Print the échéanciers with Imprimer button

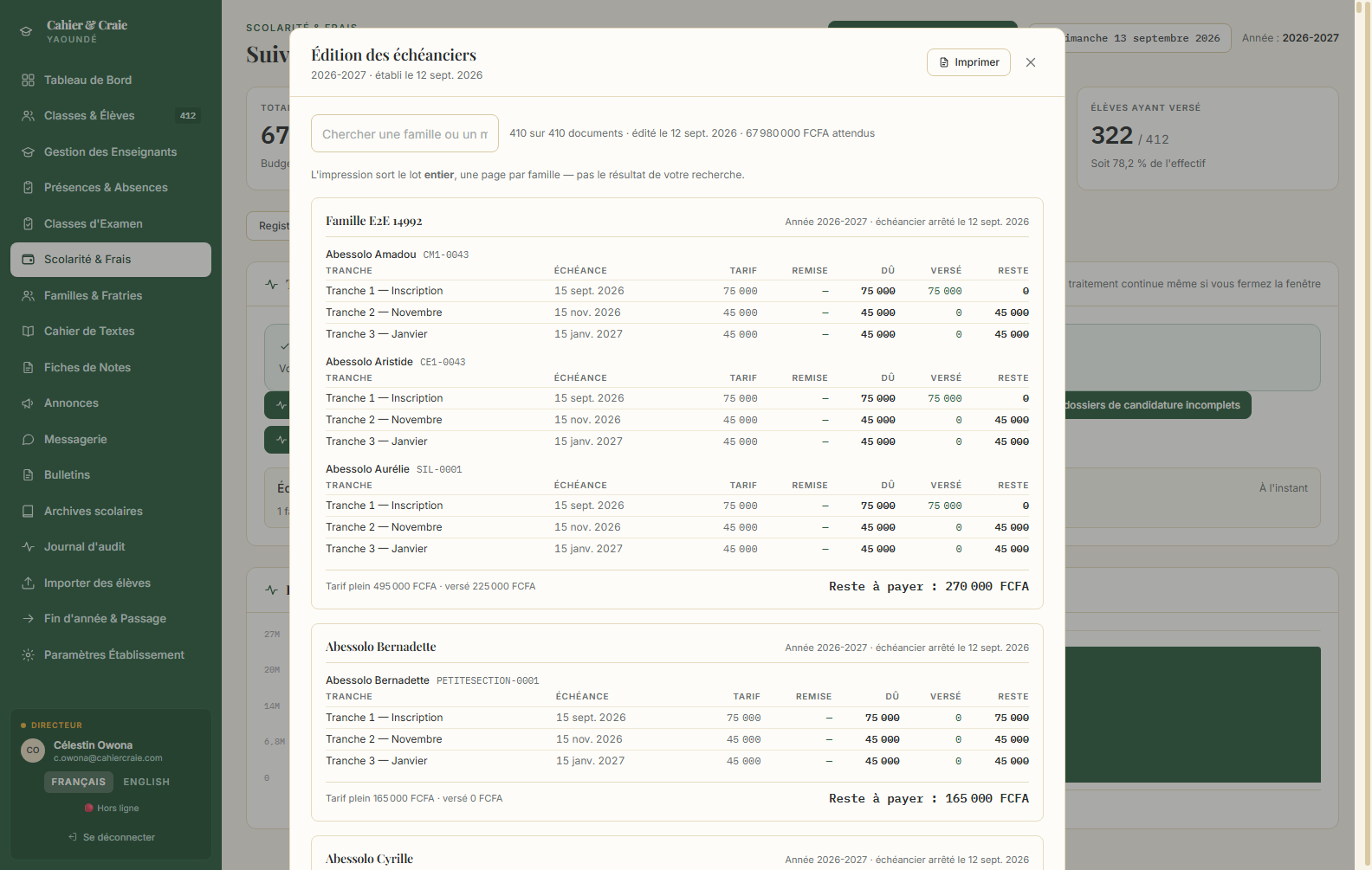click(968, 62)
